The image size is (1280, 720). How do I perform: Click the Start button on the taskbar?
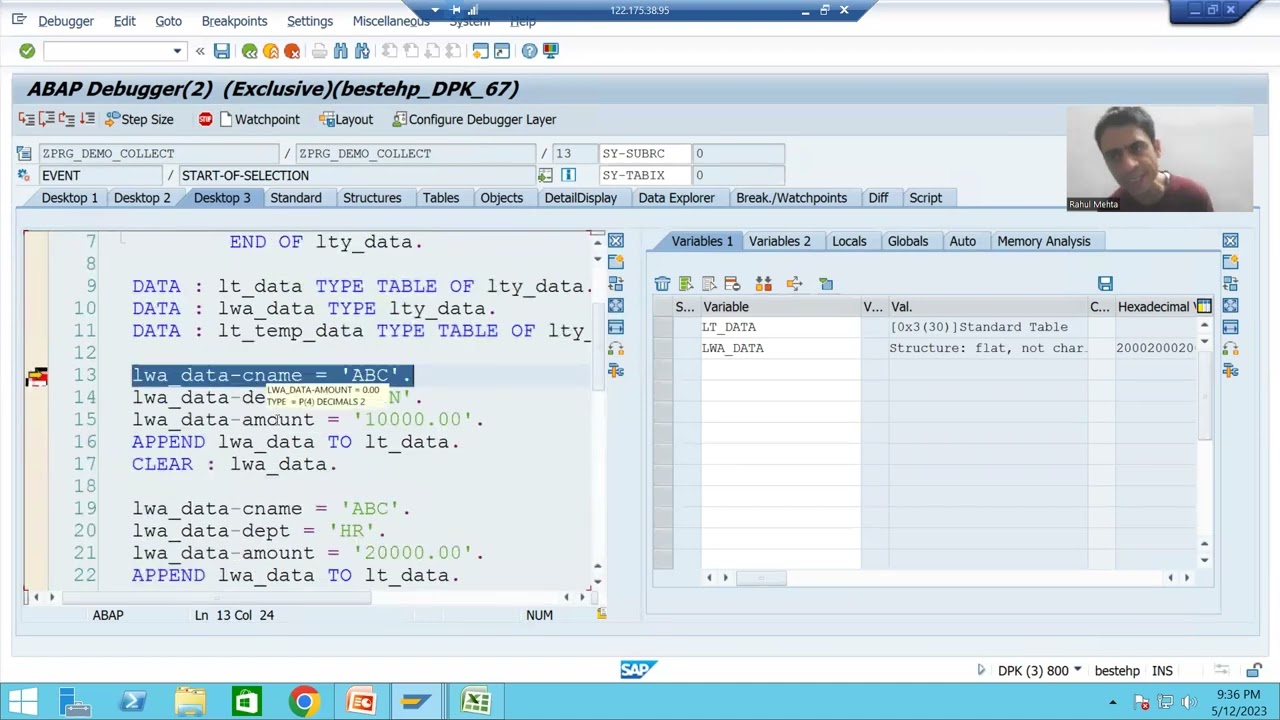pos(24,701)
